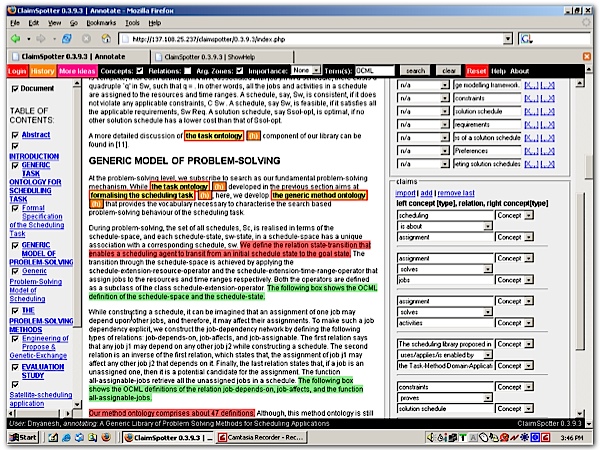Click the red highlighted 'Our method ontology comprises' sentence
600x450 pixels.
(x=172, y=413)
